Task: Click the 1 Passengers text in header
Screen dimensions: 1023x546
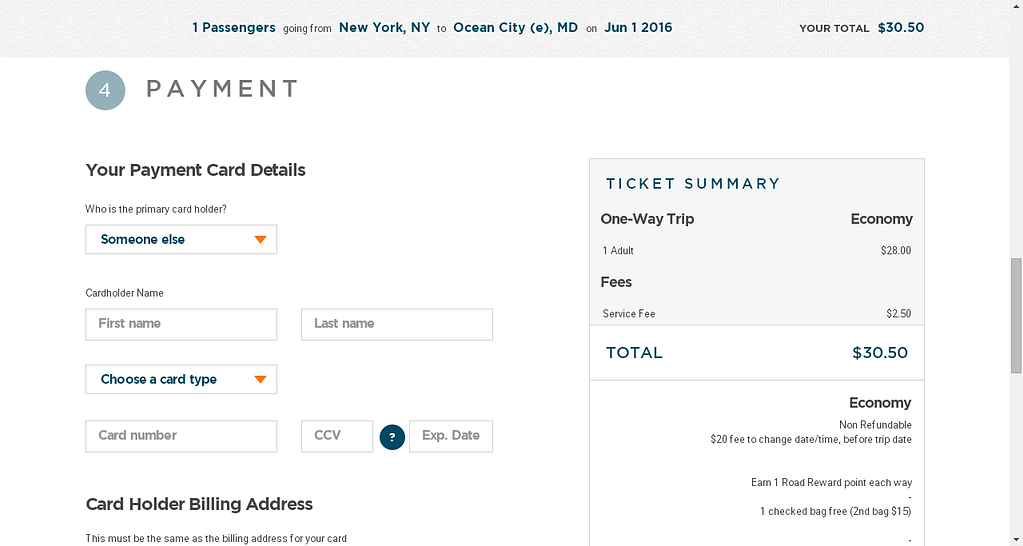Action: coord(234,28)
